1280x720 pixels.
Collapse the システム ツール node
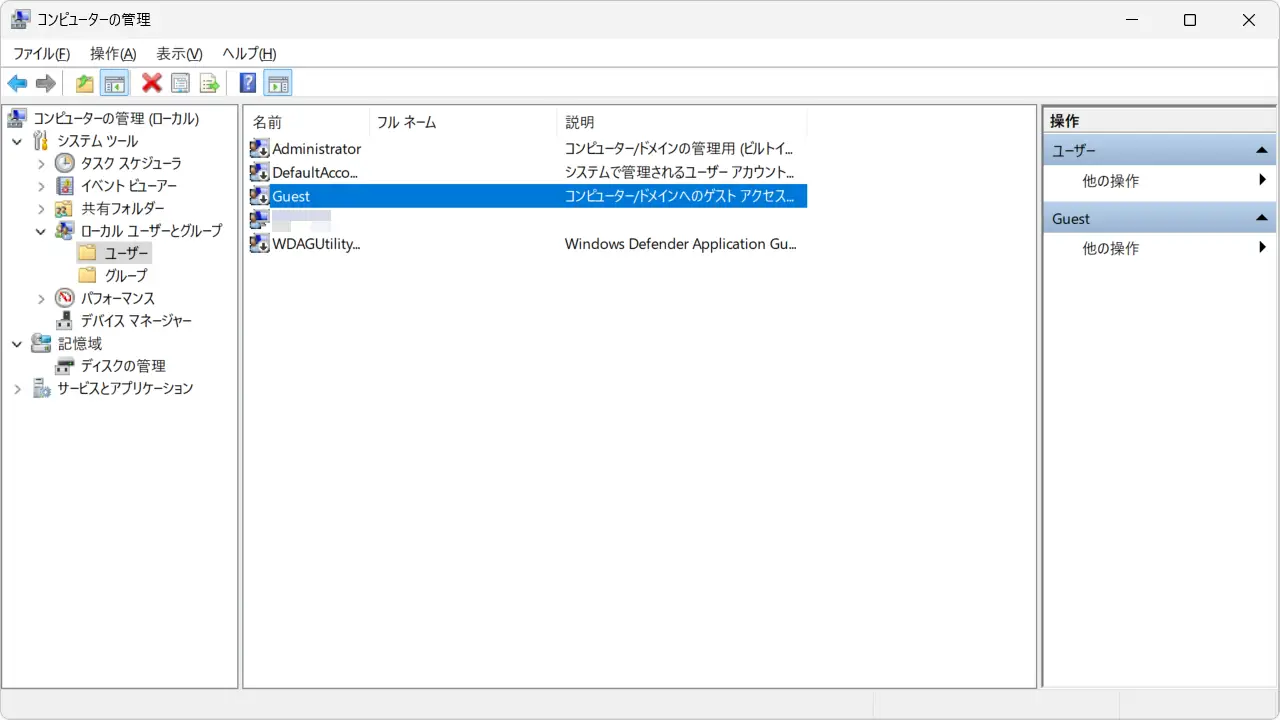pyautogui.click(x=17, y=141)
